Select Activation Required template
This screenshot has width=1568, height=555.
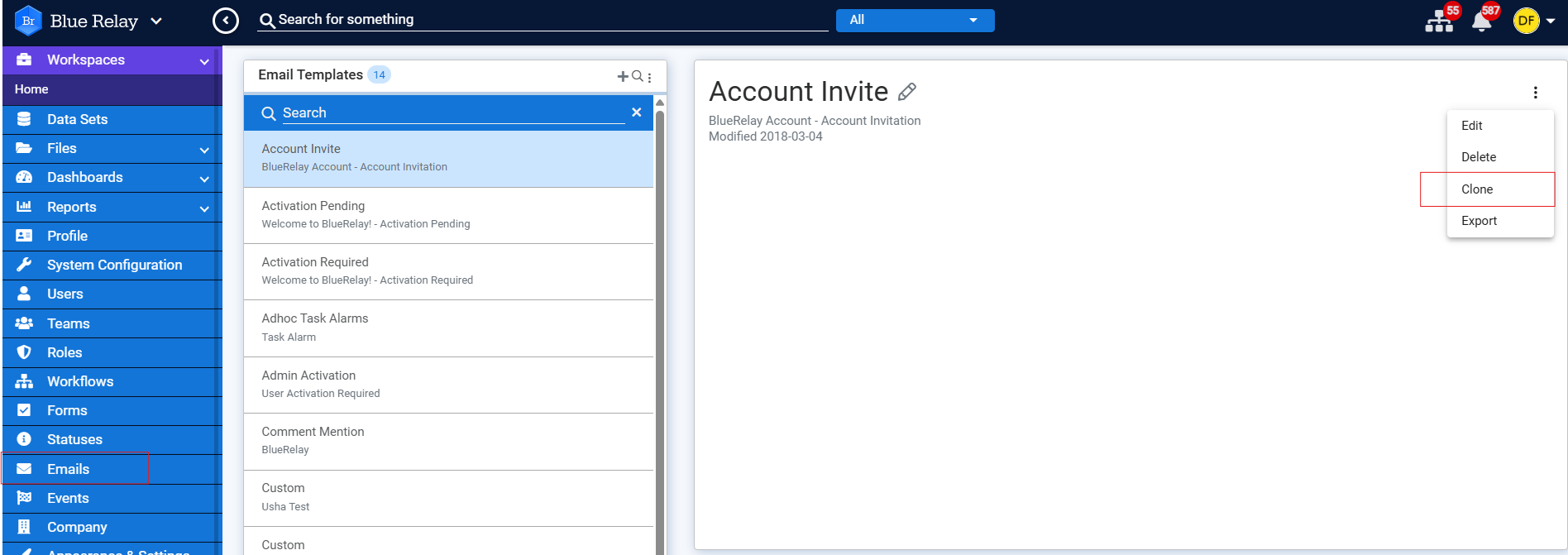(448, 271)
